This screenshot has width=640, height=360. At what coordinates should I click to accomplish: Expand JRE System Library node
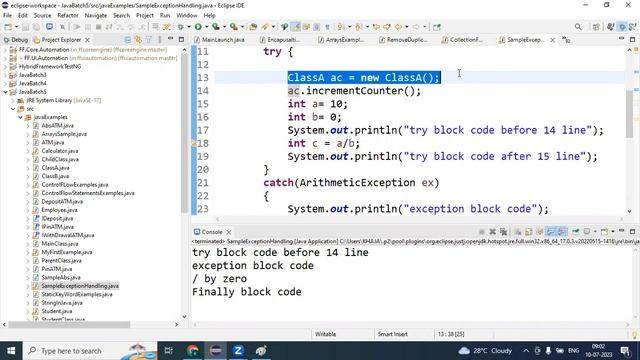pyautogui.click(x=13, y=100)
